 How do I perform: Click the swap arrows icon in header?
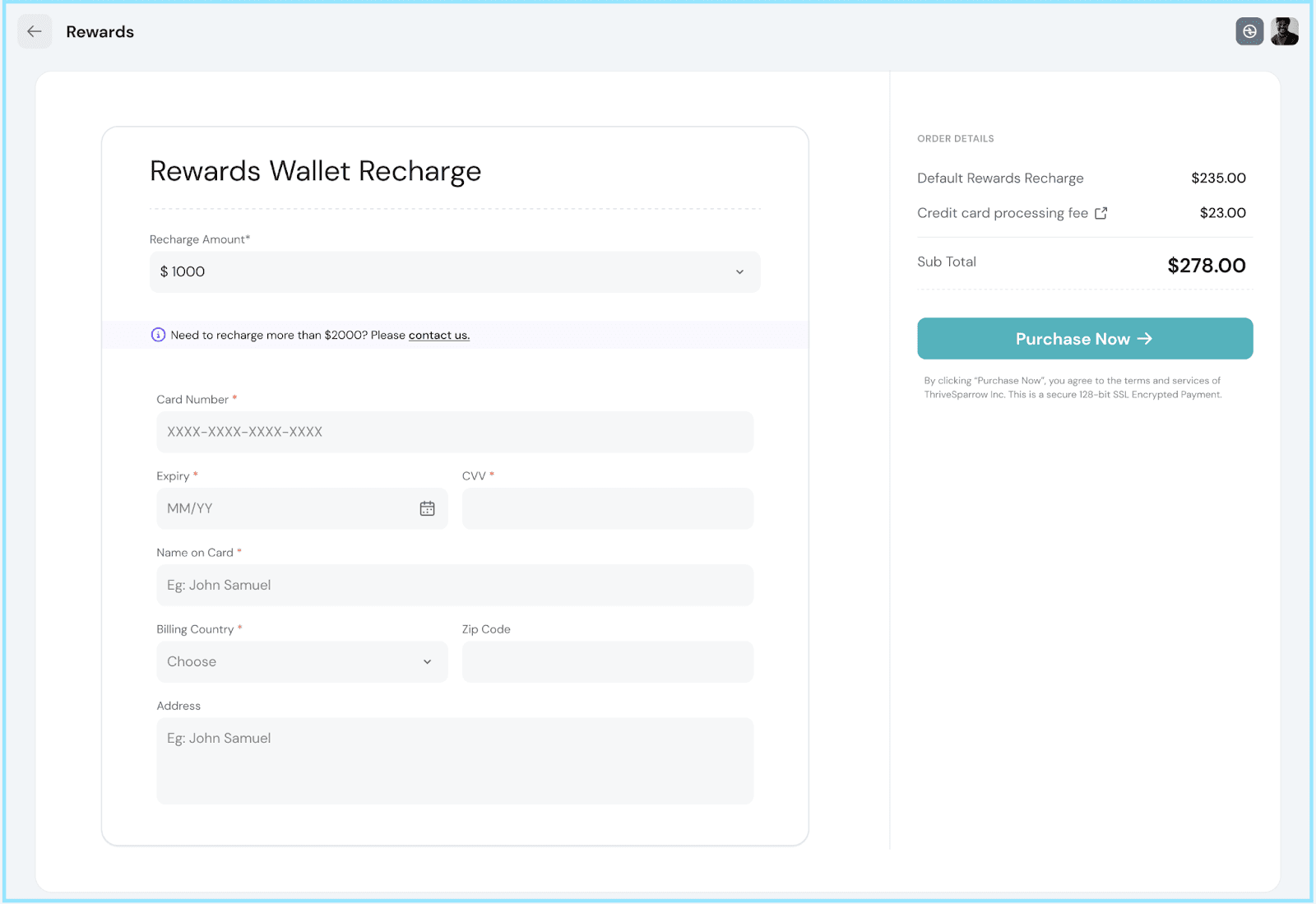pyautogui.click(x=1249, y=32)
